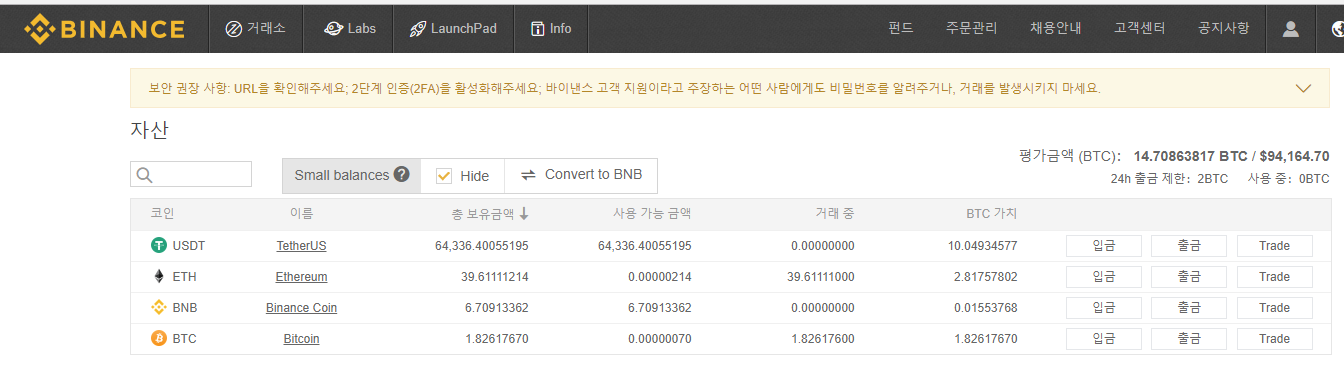Click the exchange (거래소) icon

[x=233, y=29]
